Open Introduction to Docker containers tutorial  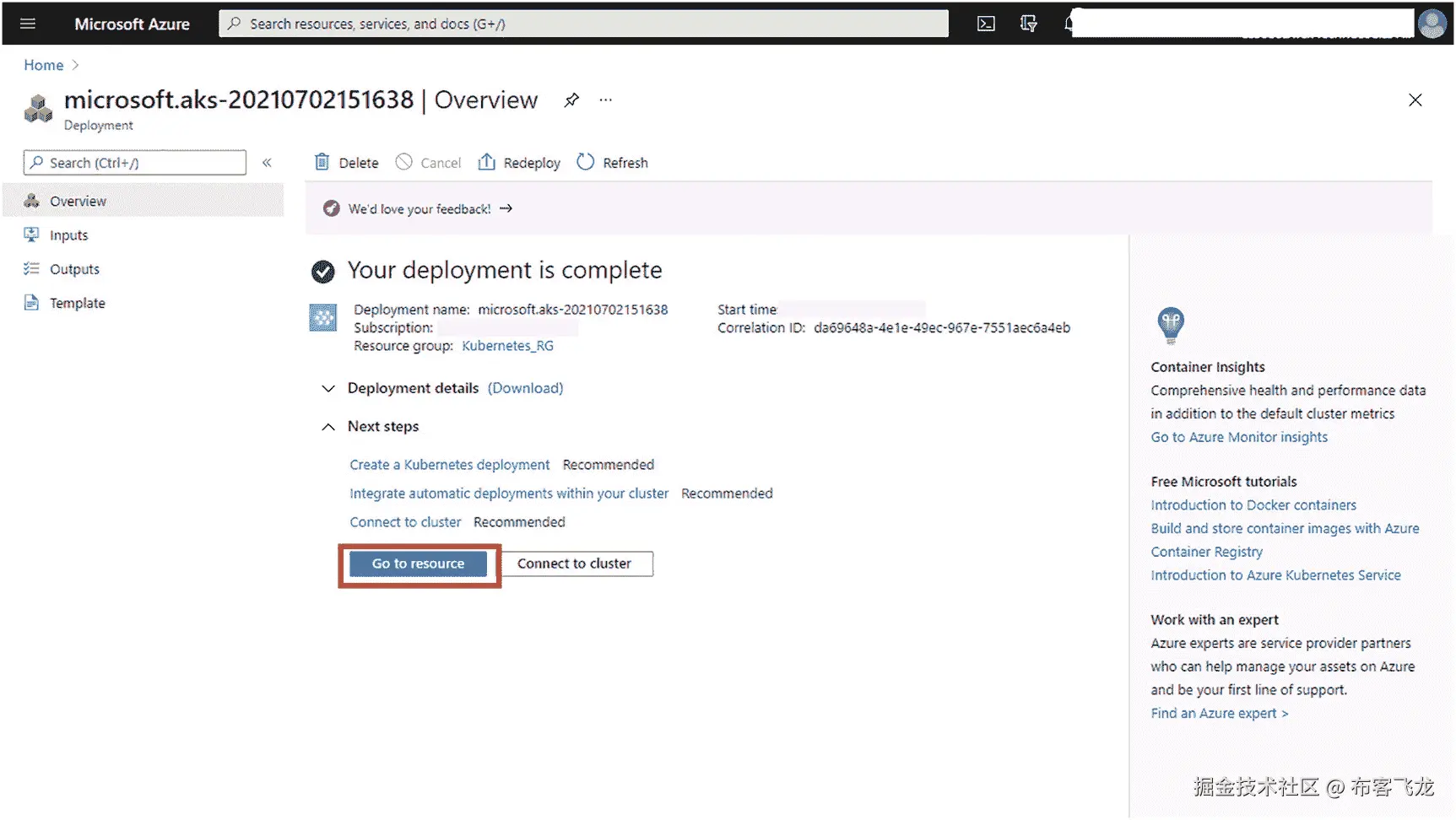[x=1253, y=505]
